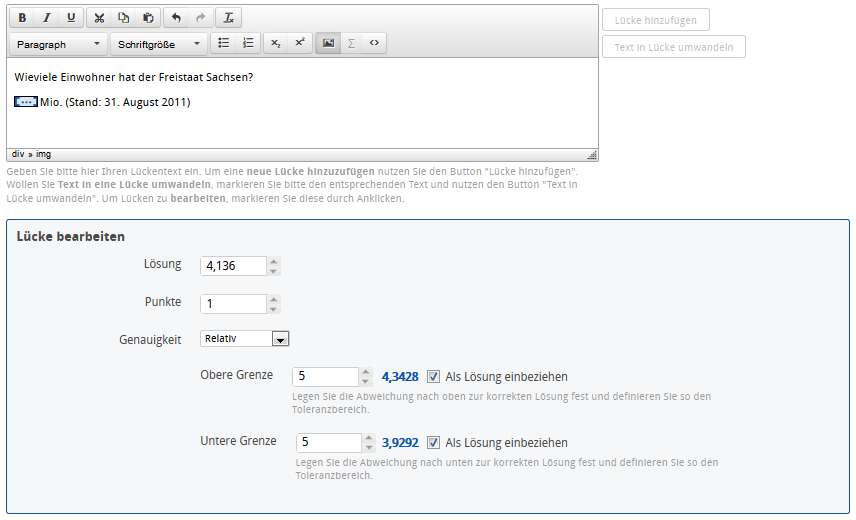Screen dimensions: 856x520
Task: Clear formatting with the Tx icon
Action: pos(228,18)
